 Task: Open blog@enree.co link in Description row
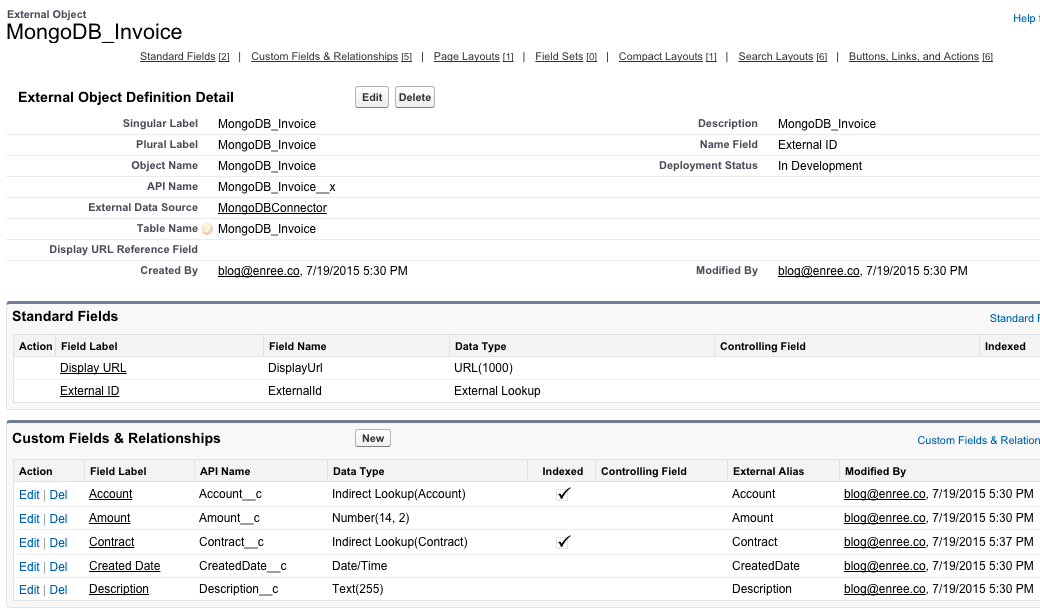[884, 588]
